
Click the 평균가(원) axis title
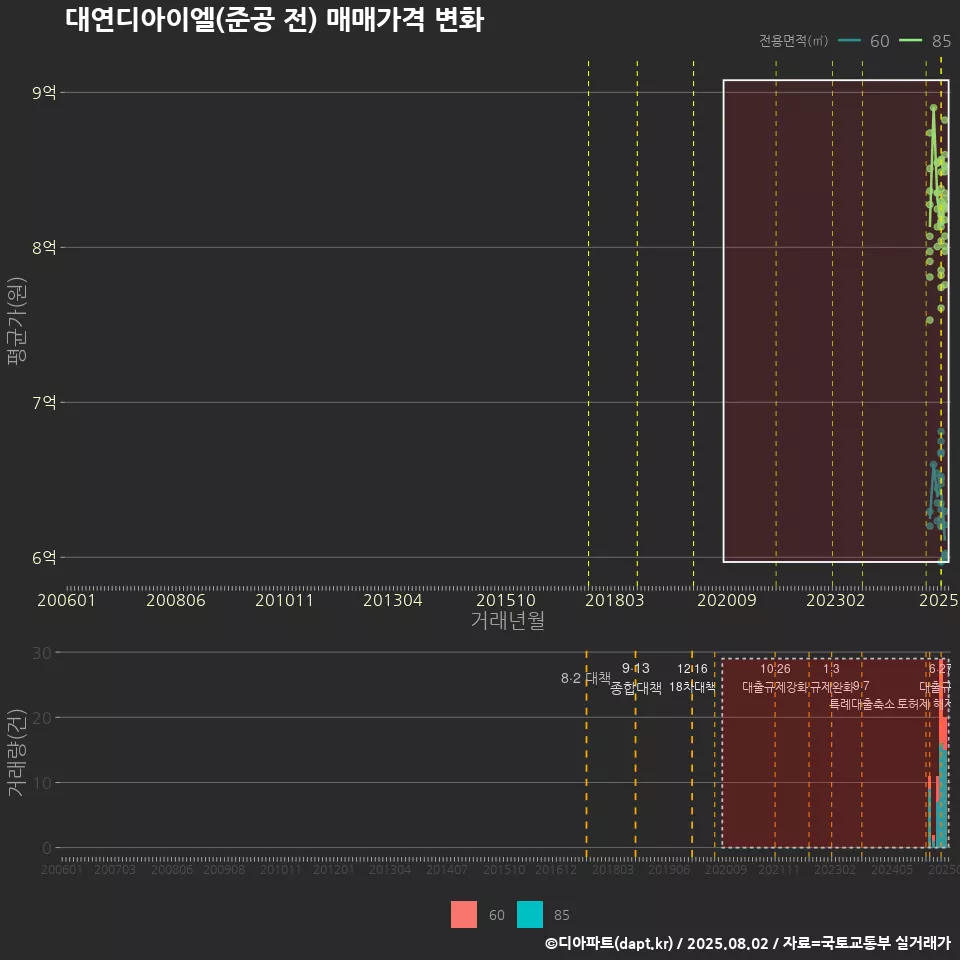(x=17, y=321)
